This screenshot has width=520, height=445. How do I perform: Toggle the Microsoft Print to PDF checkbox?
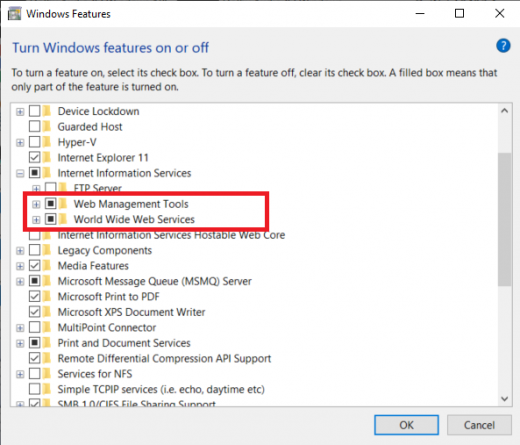click(x=35, y=296)
